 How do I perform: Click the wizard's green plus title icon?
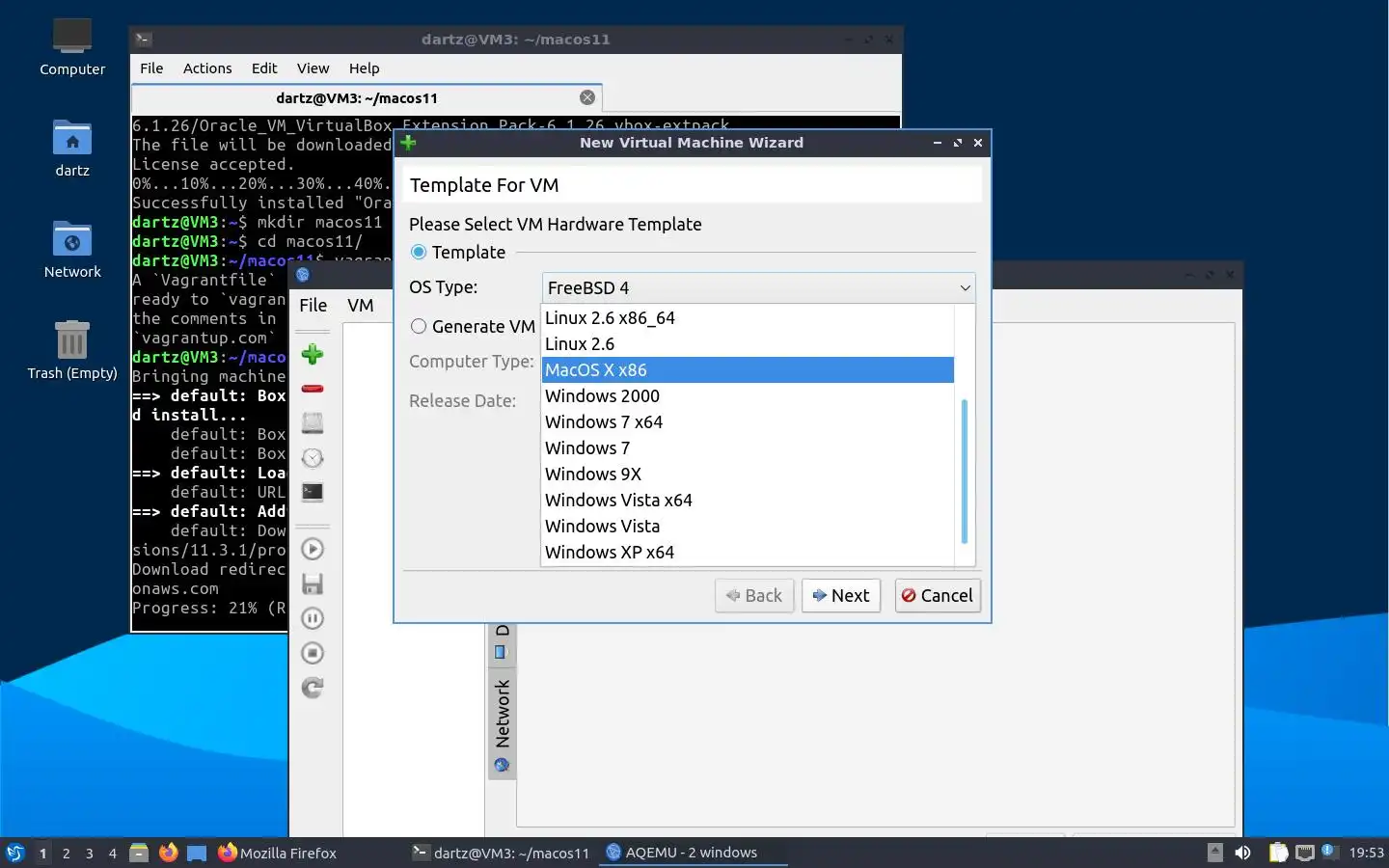408,143
